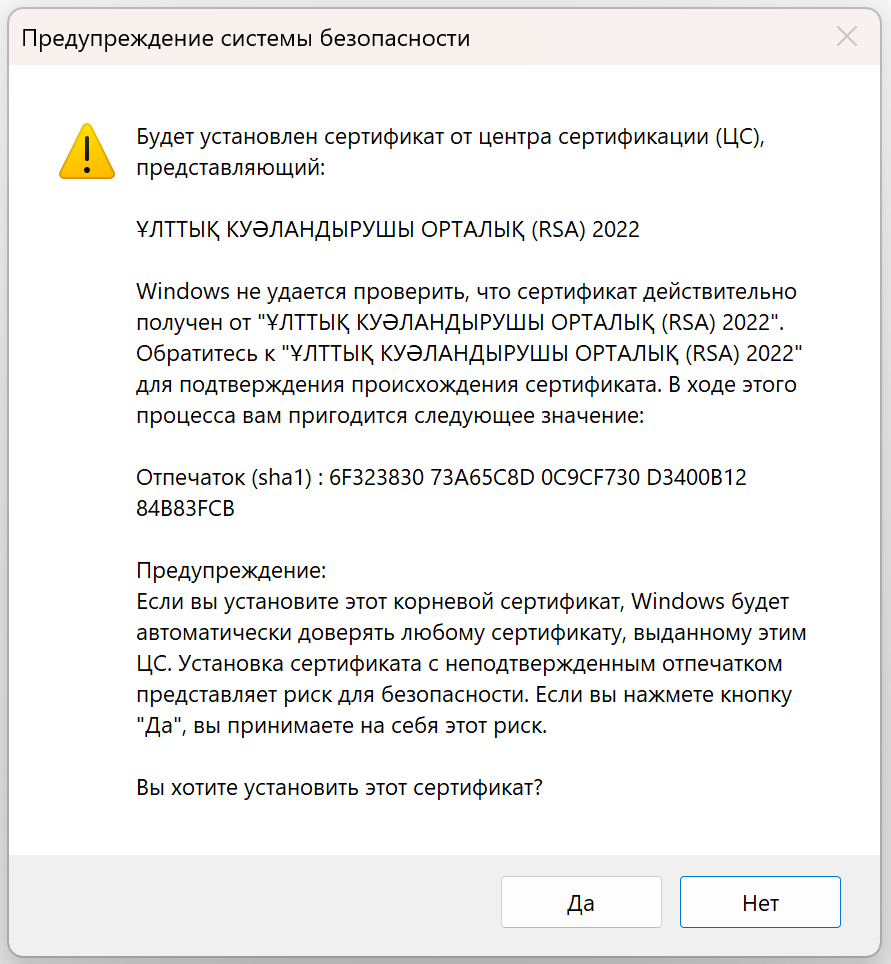Click the question Вы хотите установить этот сертификат?
Screen dimensions: 891x964
[339, 787]
